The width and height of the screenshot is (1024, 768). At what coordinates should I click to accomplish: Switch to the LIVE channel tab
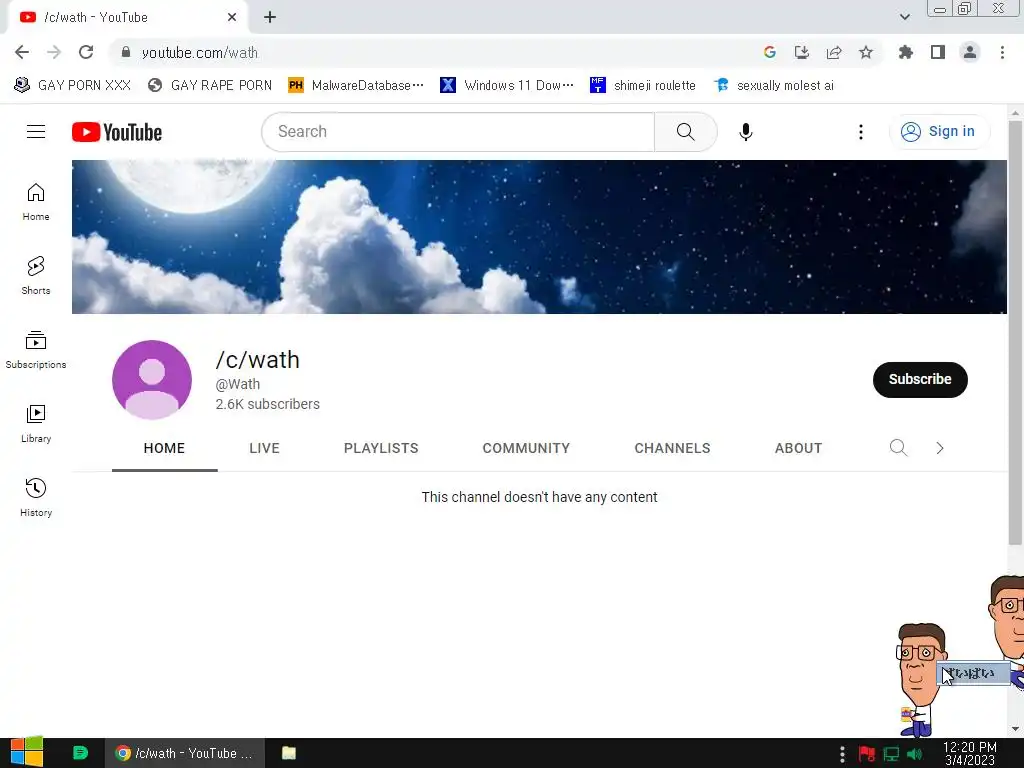point(264,448)
